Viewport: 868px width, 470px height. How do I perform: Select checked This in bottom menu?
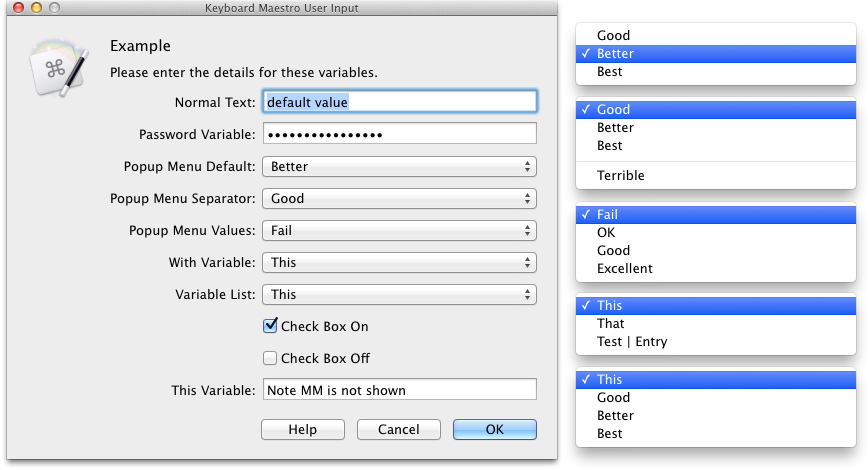click(x=716, y=380)
